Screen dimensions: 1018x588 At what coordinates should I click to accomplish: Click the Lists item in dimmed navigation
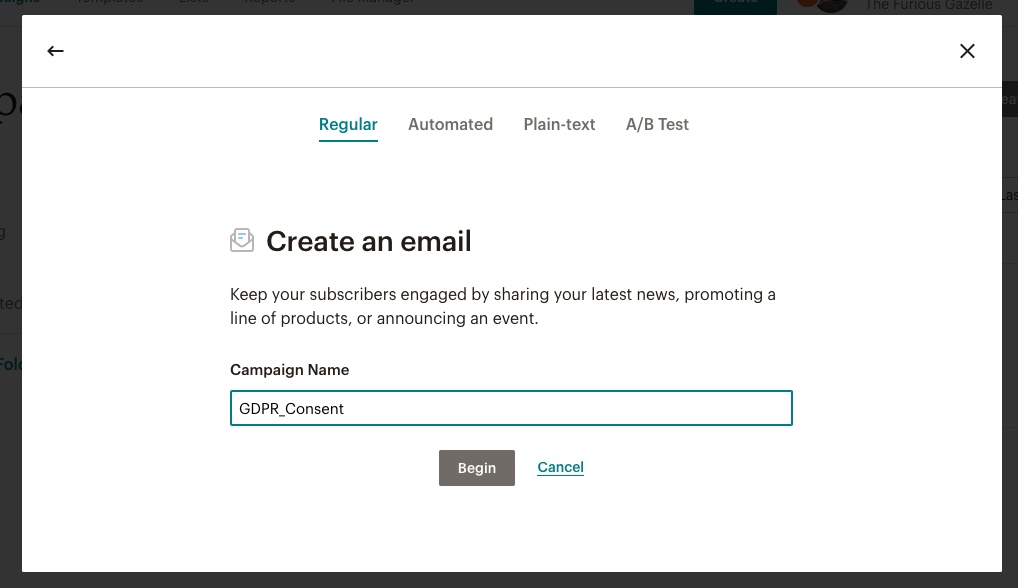point(193,3)
